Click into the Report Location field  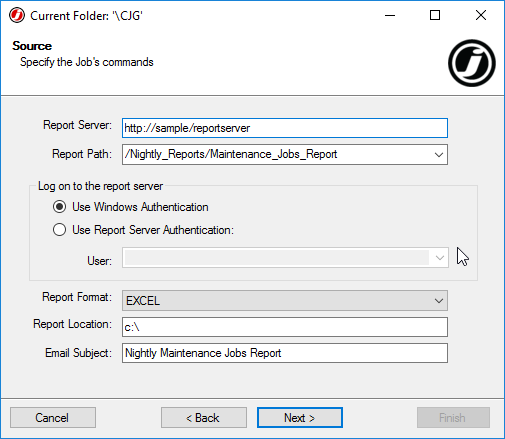pos(285,327)
